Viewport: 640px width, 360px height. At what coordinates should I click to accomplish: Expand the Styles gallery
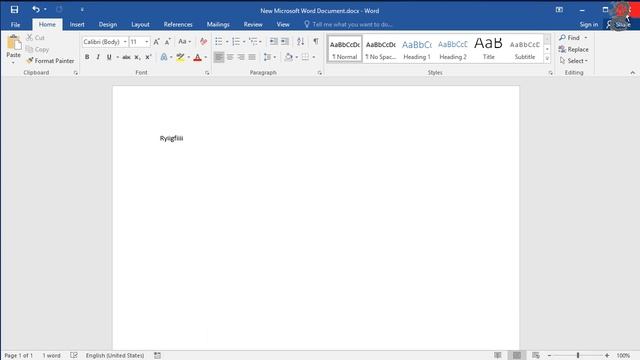547,59
